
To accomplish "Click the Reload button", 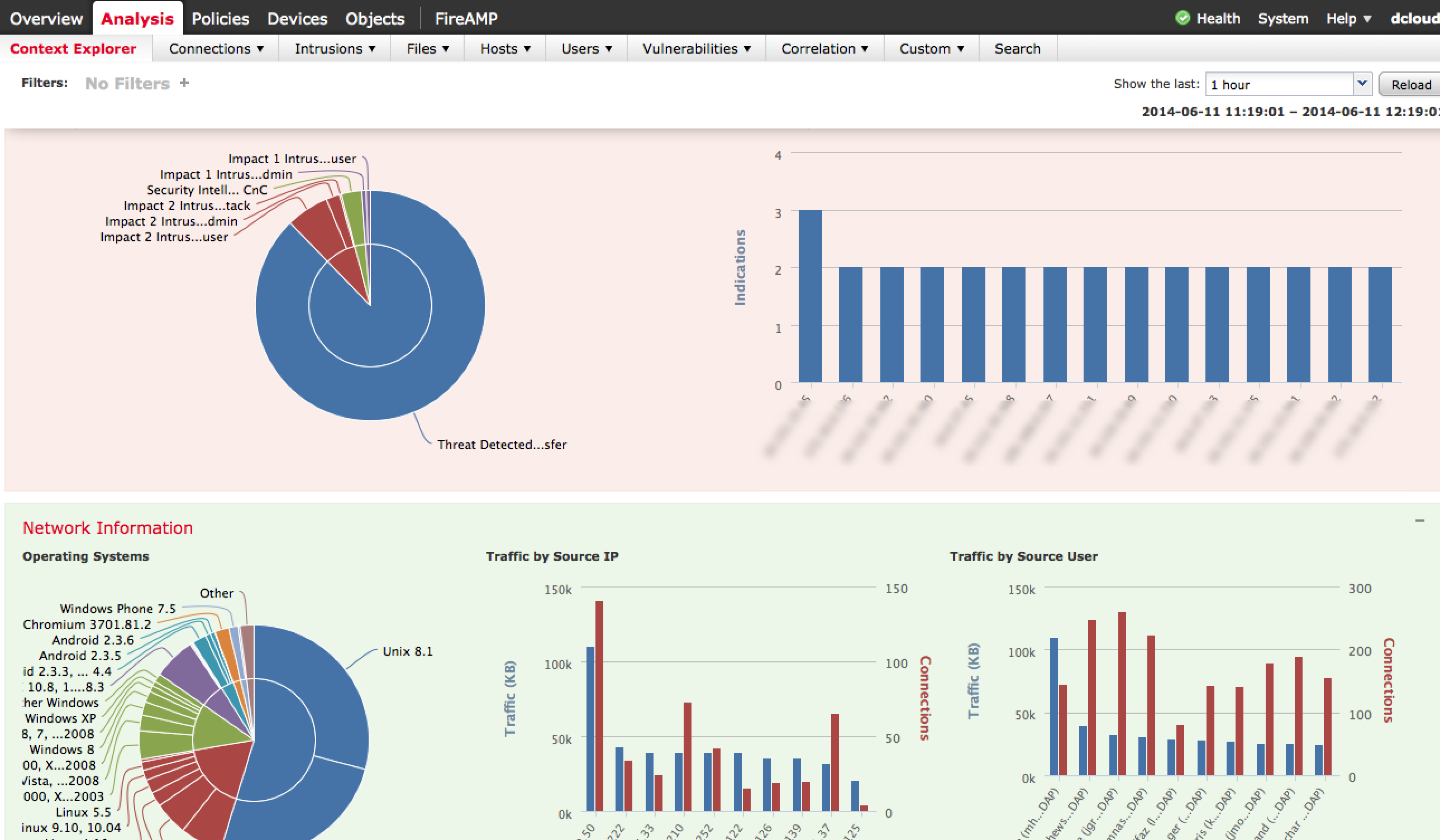I will point(1410,84).
